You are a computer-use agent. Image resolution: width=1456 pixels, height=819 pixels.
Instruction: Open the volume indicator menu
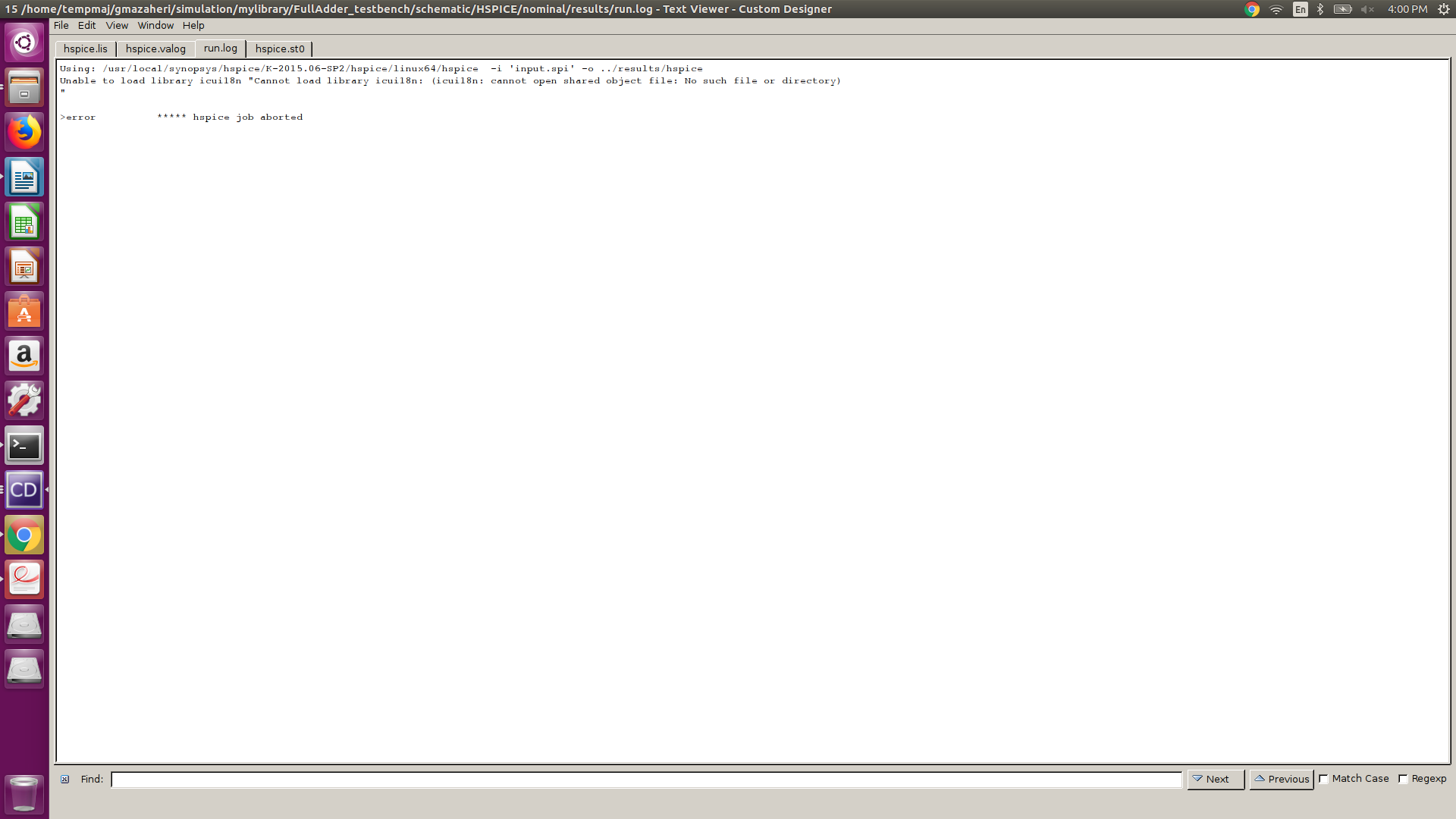tap(1369, 9)
